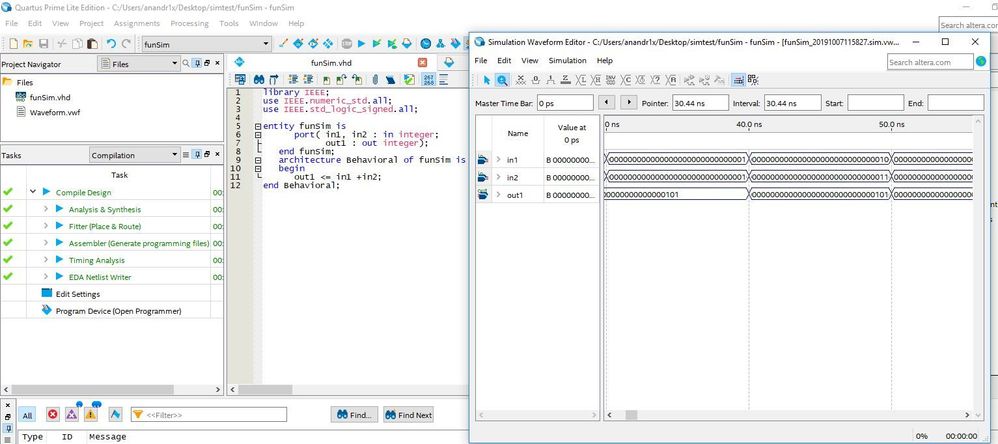Expand the in1 signal in waveform list
998x444 pixels.
(498, 160)
